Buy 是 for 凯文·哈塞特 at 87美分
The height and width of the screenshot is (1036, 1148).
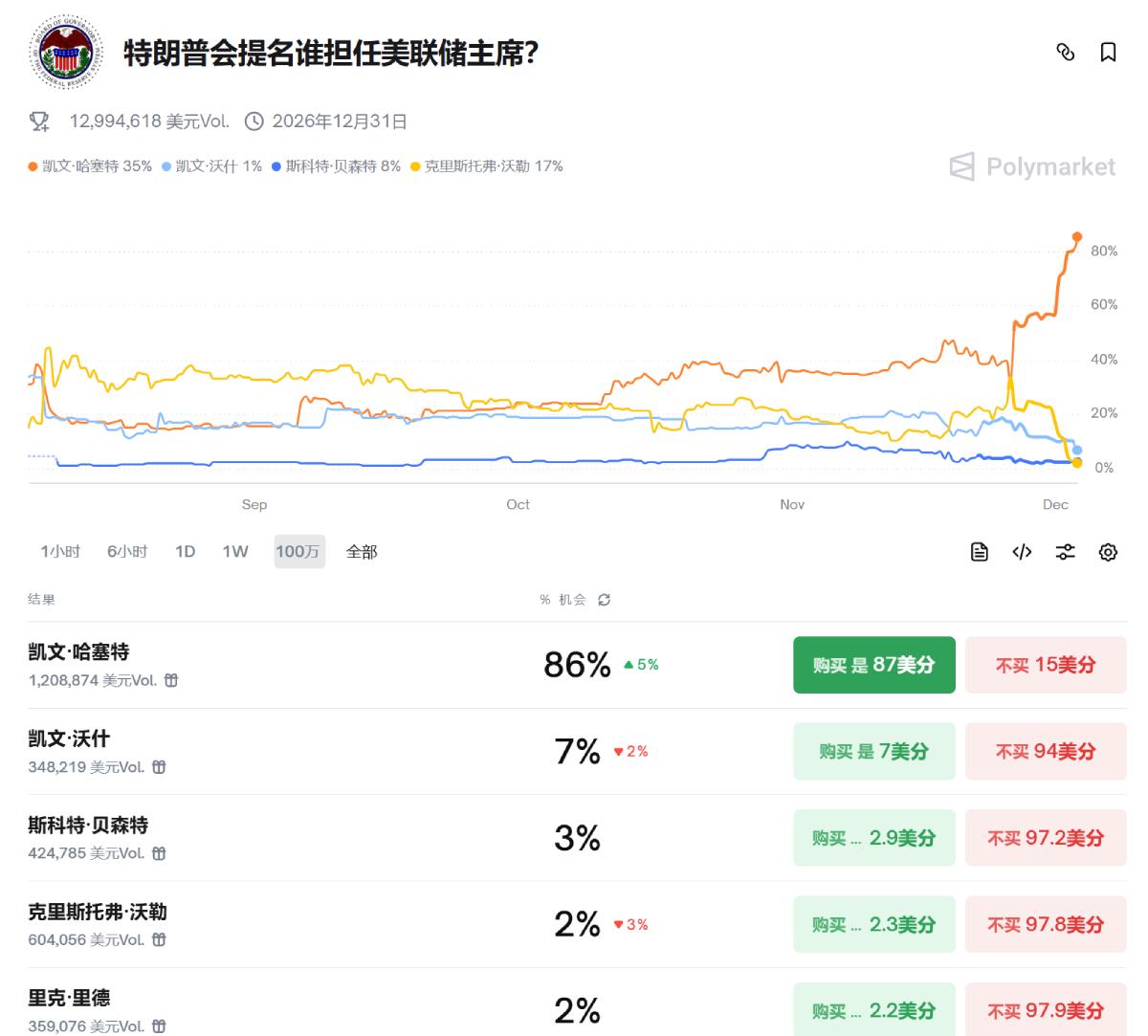tap(873, 664)
